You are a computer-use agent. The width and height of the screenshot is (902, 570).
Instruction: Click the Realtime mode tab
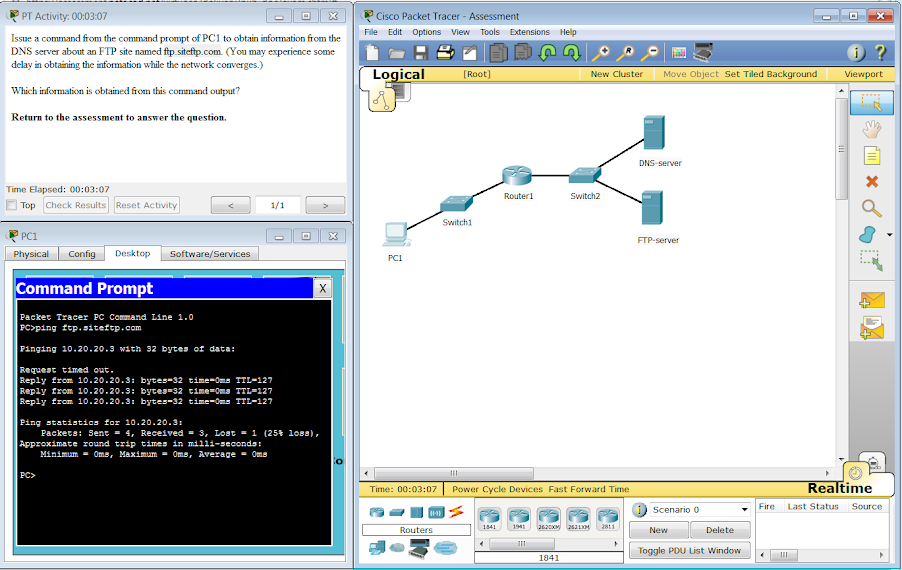tap(840, 488)
